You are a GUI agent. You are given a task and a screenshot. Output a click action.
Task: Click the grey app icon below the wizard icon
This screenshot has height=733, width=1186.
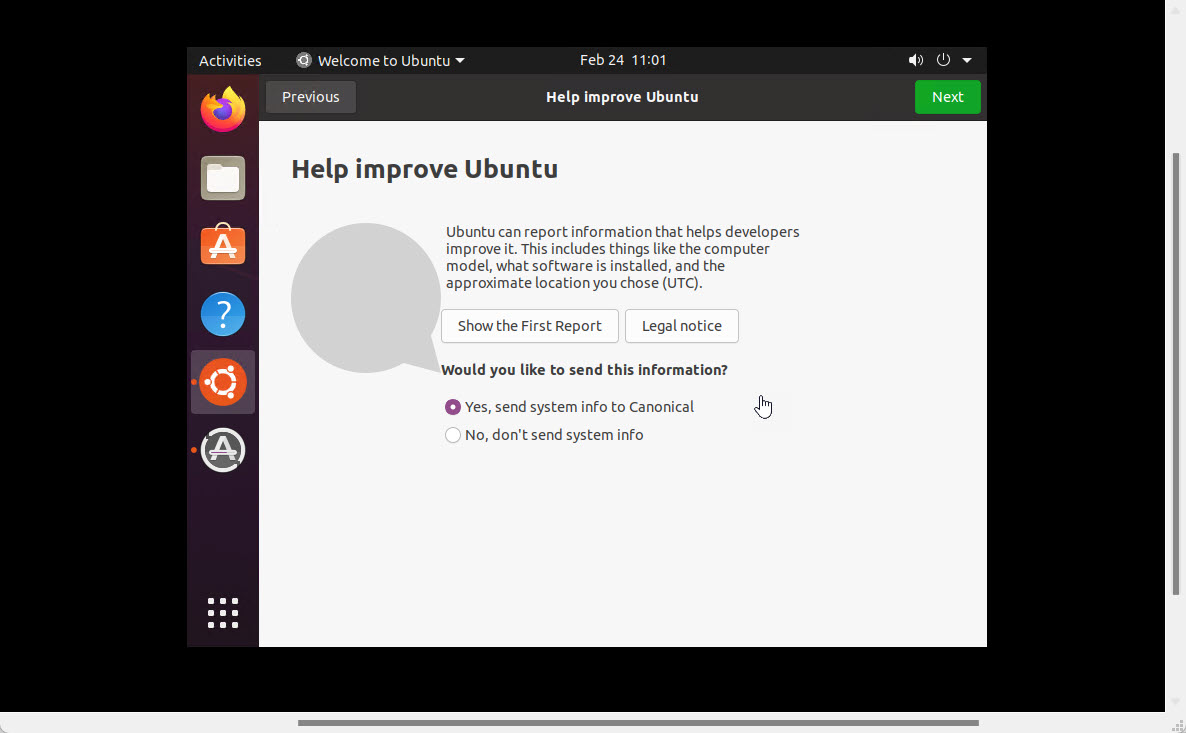pos(222,450)
